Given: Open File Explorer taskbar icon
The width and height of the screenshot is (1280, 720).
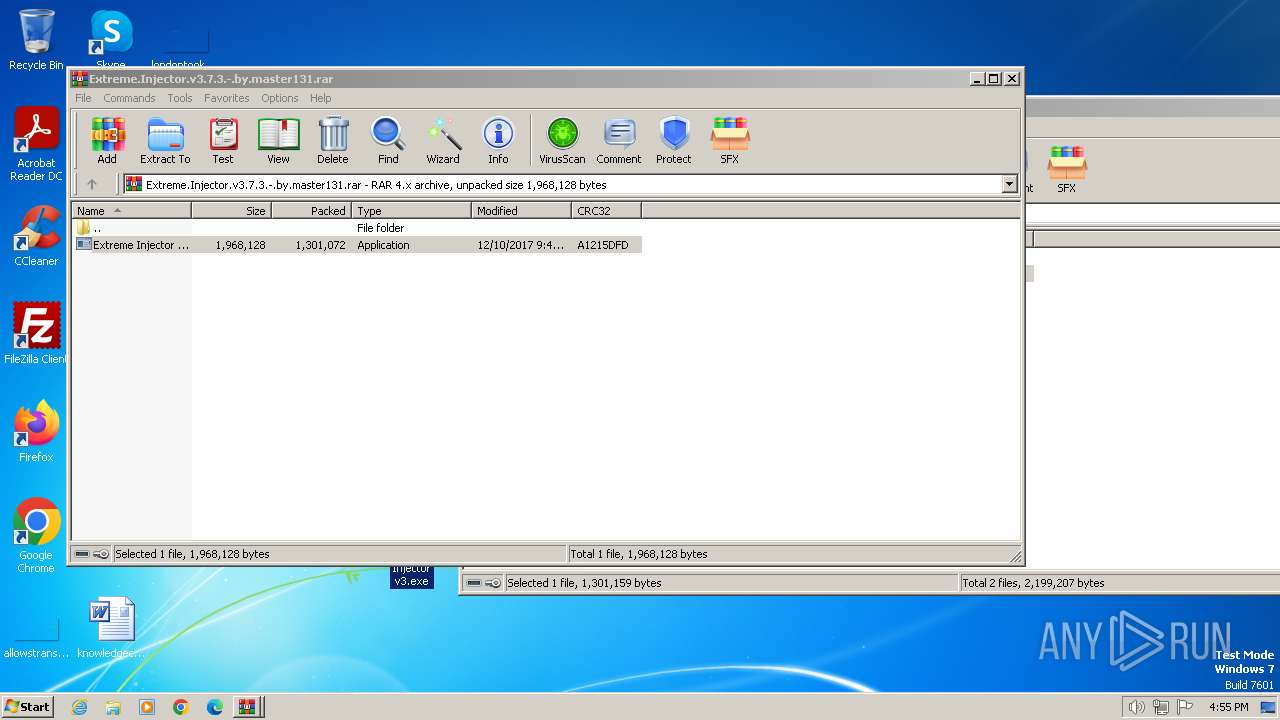Looking at the screenshot, I should click(x=113, y=707).
